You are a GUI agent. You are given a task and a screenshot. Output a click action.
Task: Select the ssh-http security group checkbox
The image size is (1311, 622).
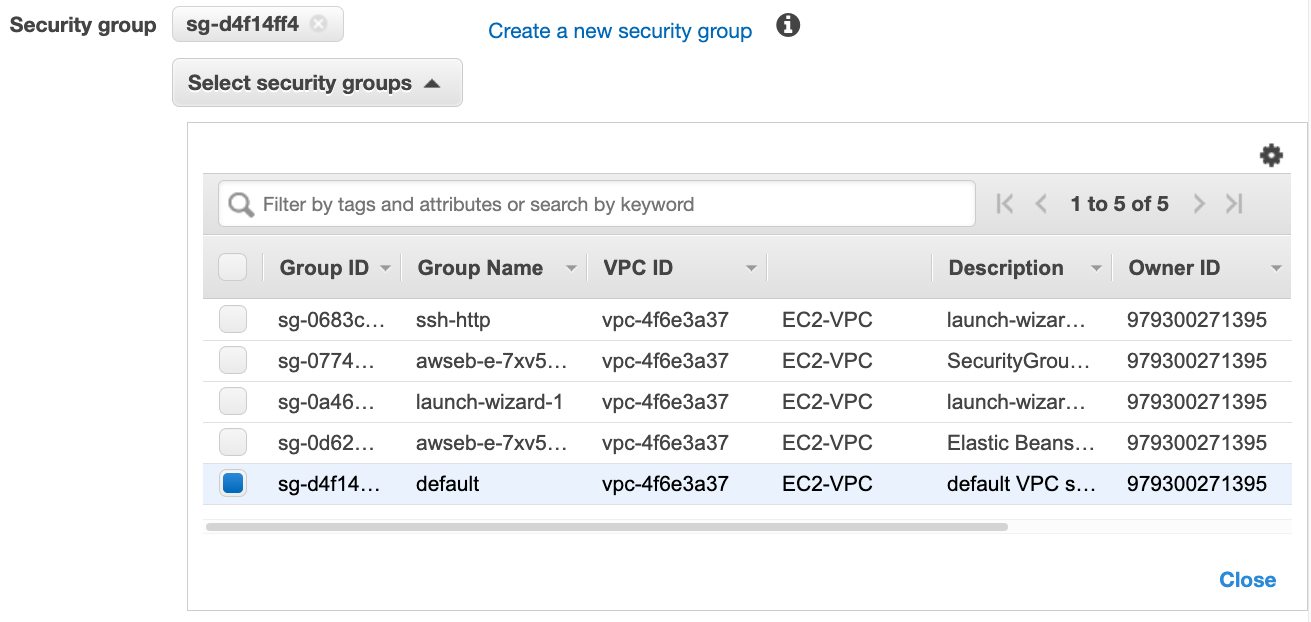[x=232, y=318]
